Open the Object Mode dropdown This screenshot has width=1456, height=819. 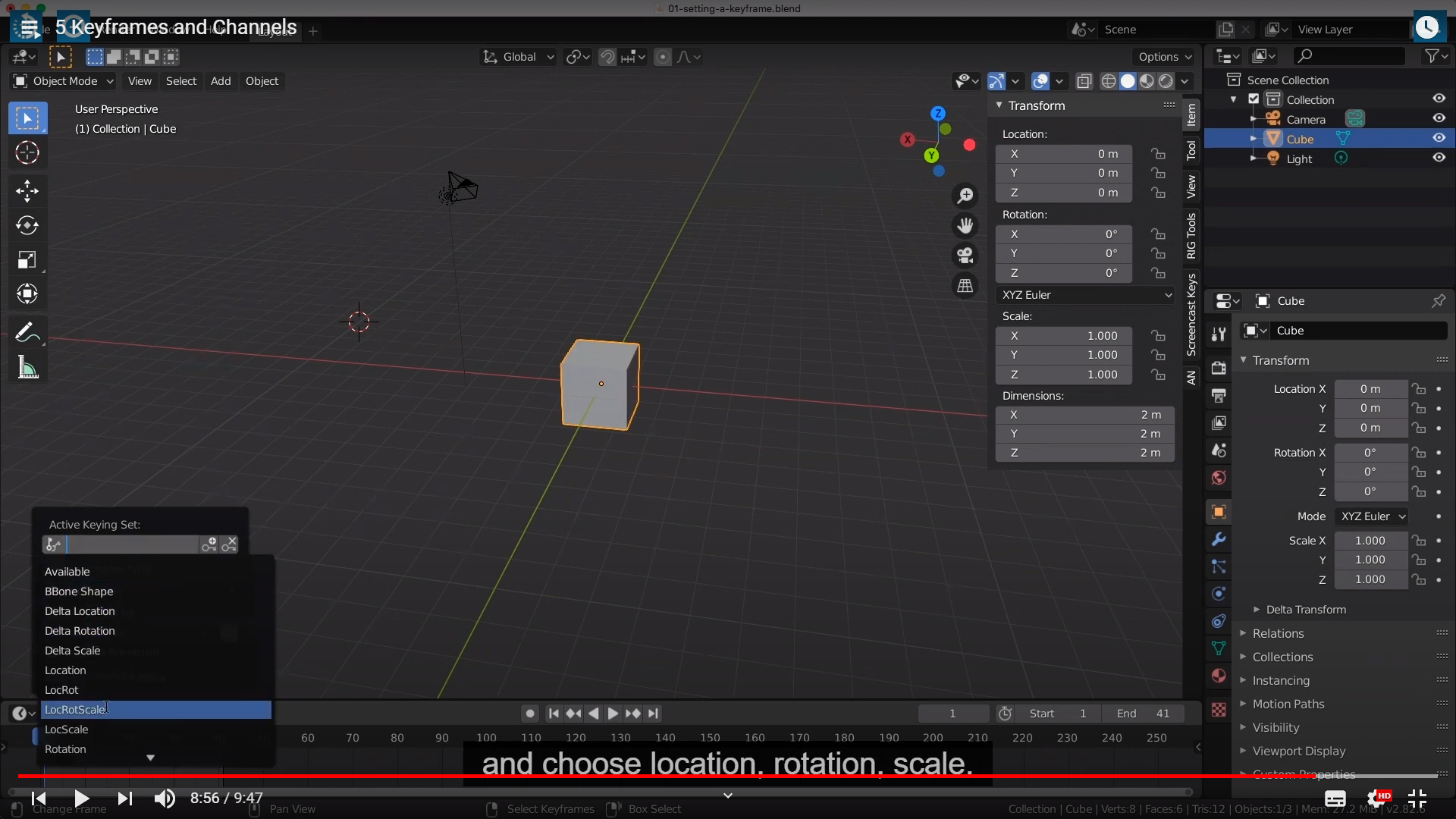[64, 81]
